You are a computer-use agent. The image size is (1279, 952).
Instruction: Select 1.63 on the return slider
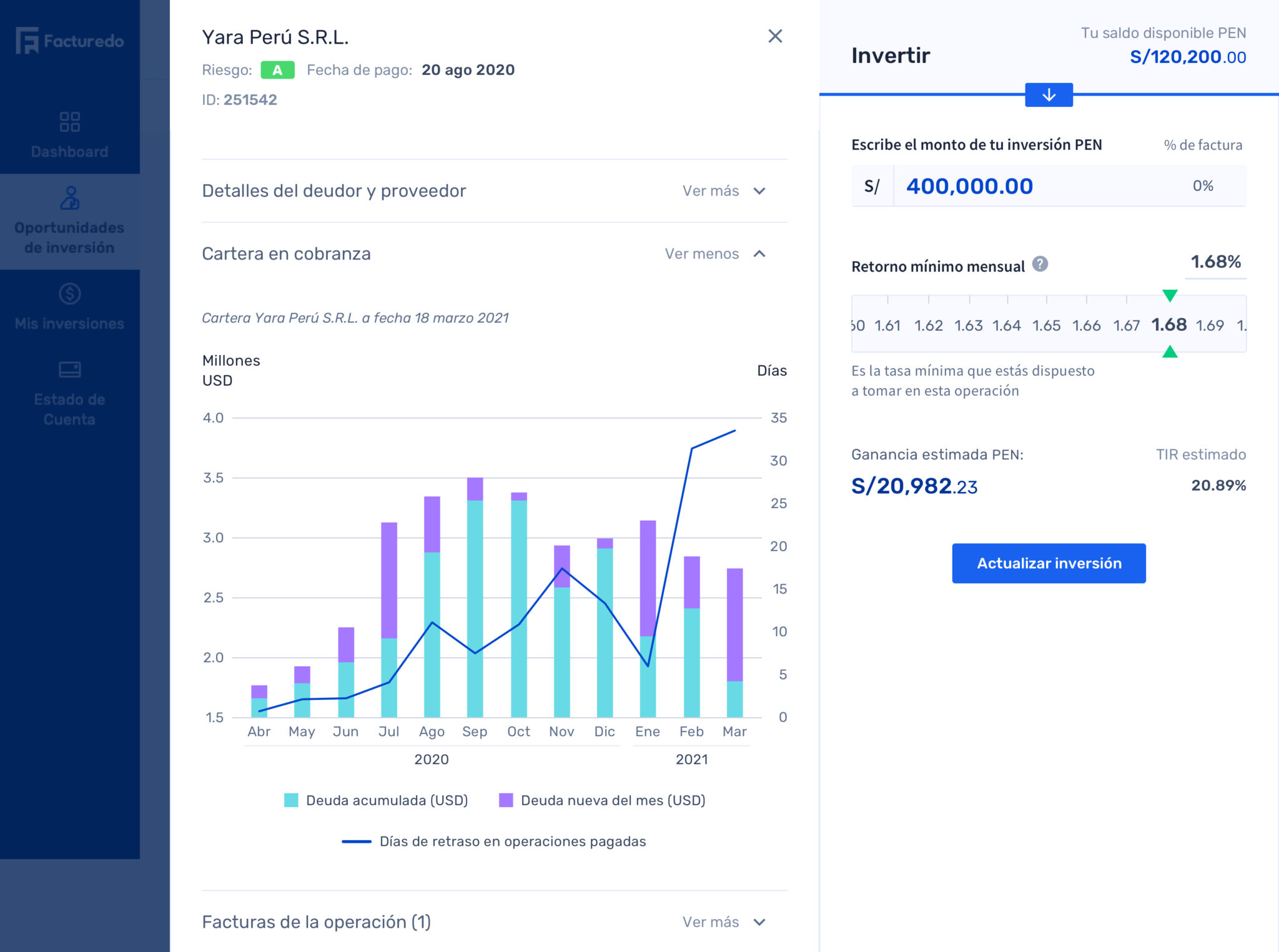(x=969, y=325)
